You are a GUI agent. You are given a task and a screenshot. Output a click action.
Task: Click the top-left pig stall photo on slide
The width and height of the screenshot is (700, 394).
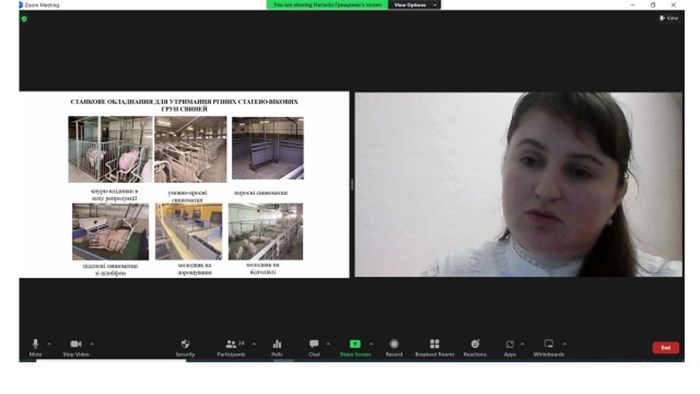[x=110, y=149]
